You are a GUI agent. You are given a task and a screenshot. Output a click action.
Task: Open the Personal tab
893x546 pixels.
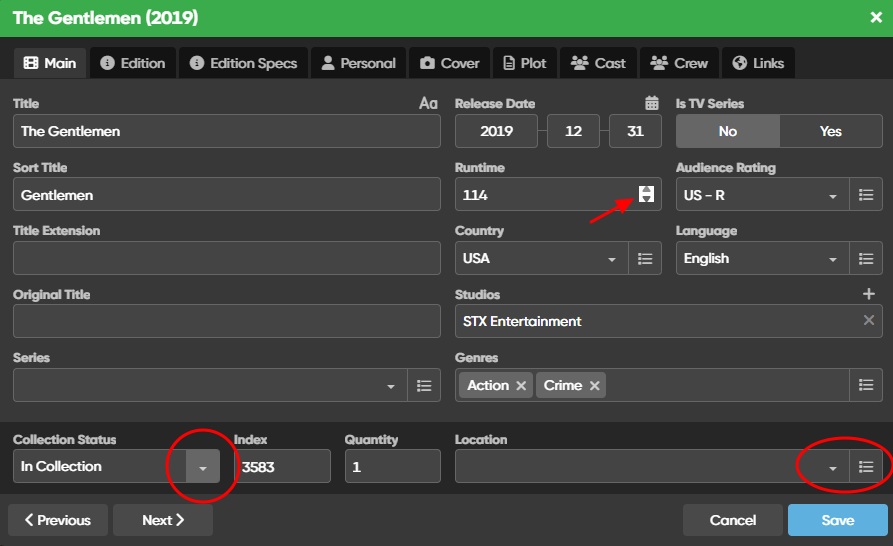pyautogui.click(x=359, y=63)
